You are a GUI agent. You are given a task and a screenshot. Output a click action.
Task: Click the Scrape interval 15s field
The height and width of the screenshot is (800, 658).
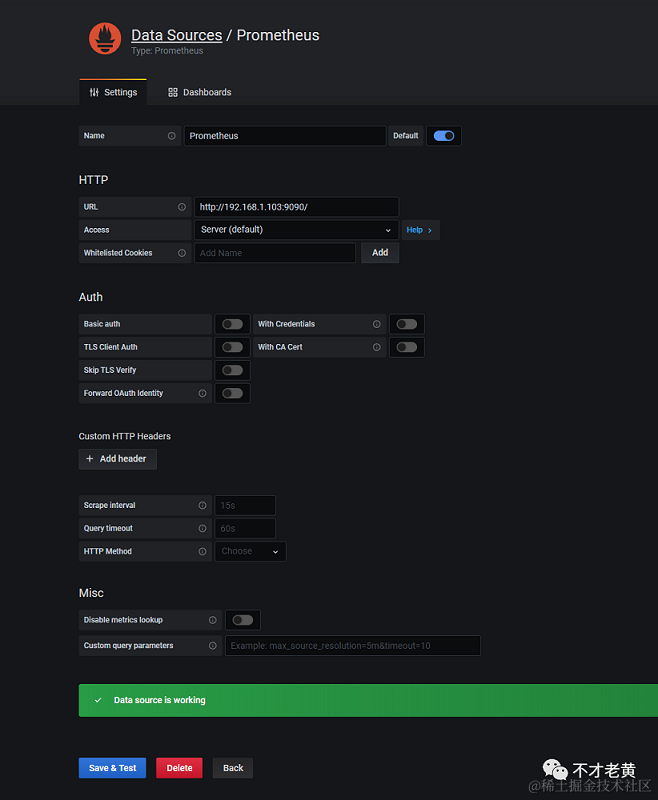(x=245, y=506)
